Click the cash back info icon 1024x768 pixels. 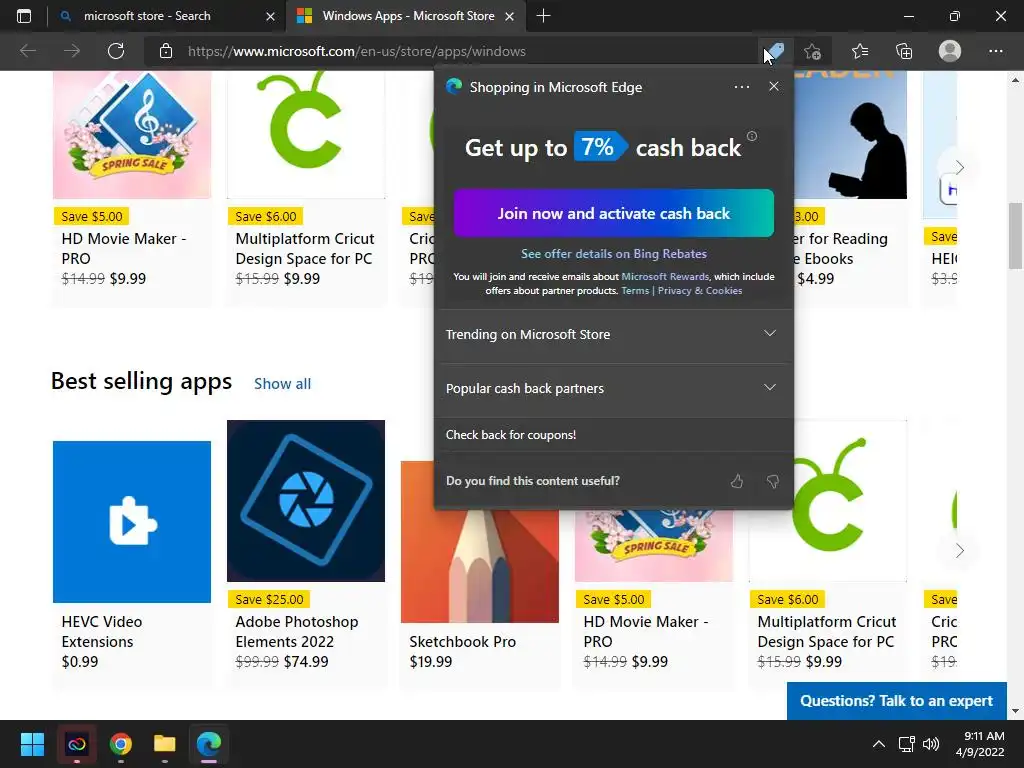pyautogui.click(x=752, y=136)
